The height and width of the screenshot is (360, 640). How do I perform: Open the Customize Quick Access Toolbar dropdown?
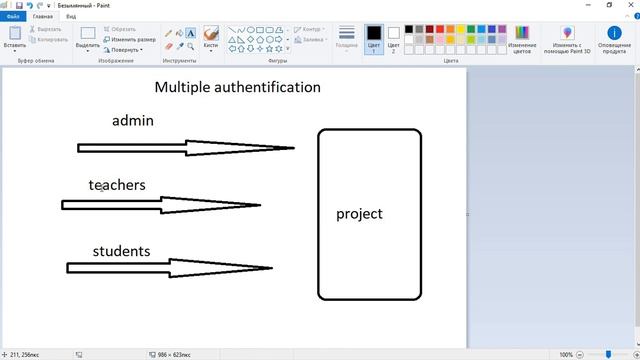[49, 6]
